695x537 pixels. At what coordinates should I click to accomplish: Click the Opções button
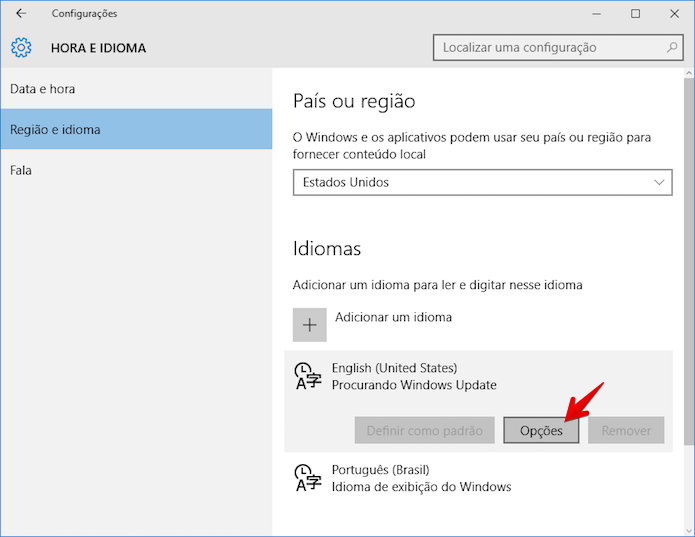coord(541,430)
